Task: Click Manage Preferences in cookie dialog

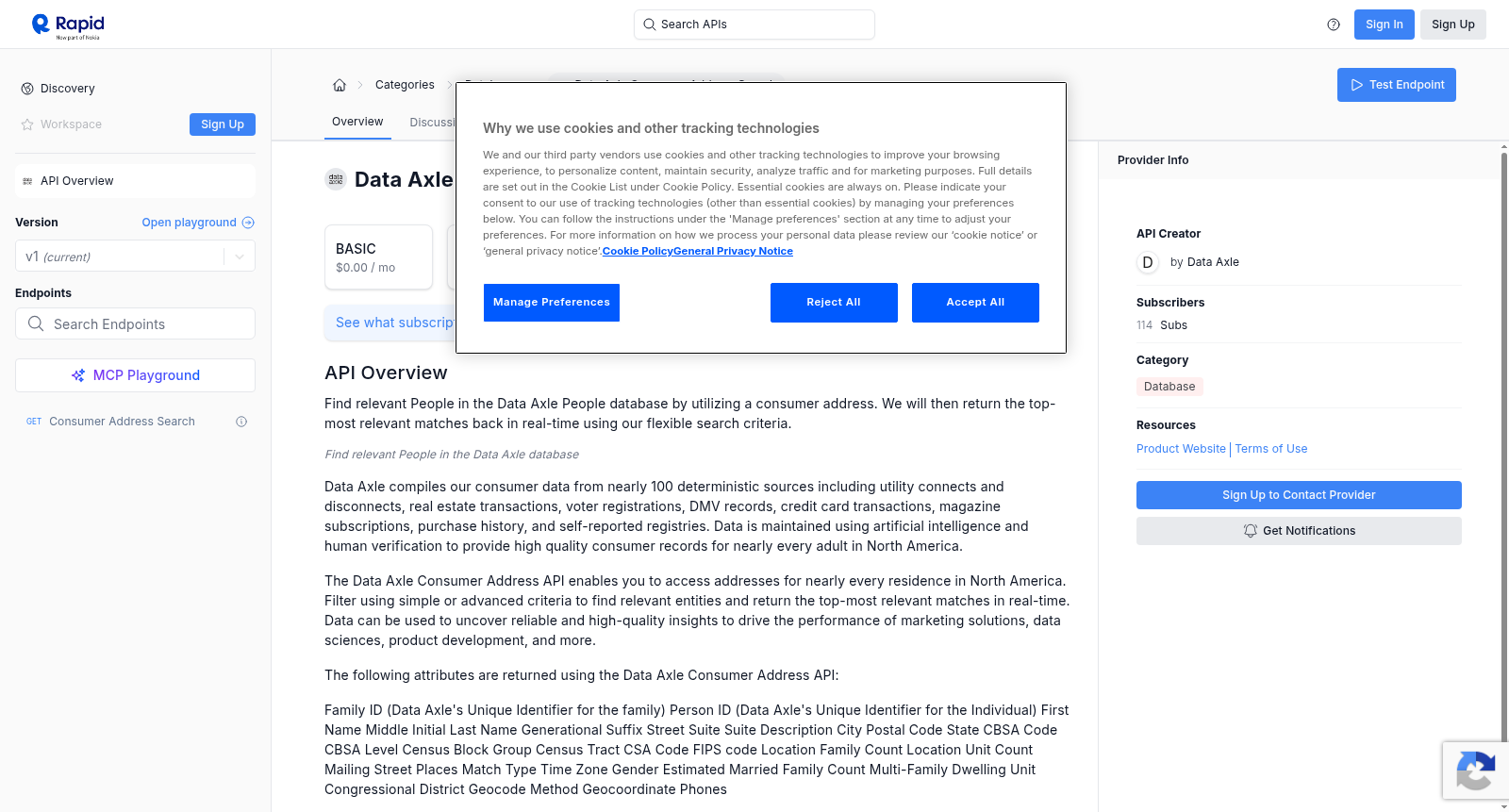Action: [552, 303]
